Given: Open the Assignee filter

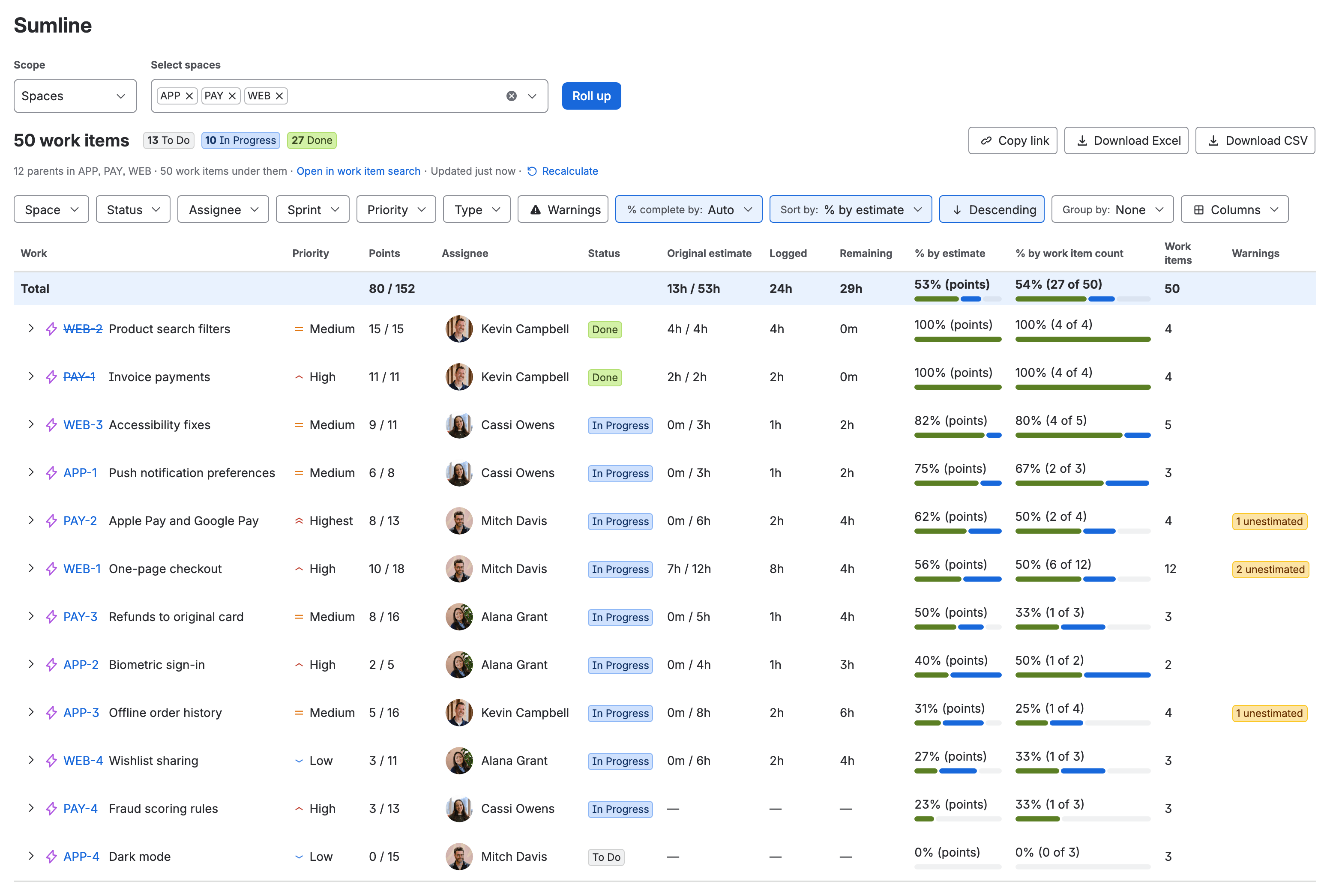Looking at the screenshot, I should tap(224, 210).
